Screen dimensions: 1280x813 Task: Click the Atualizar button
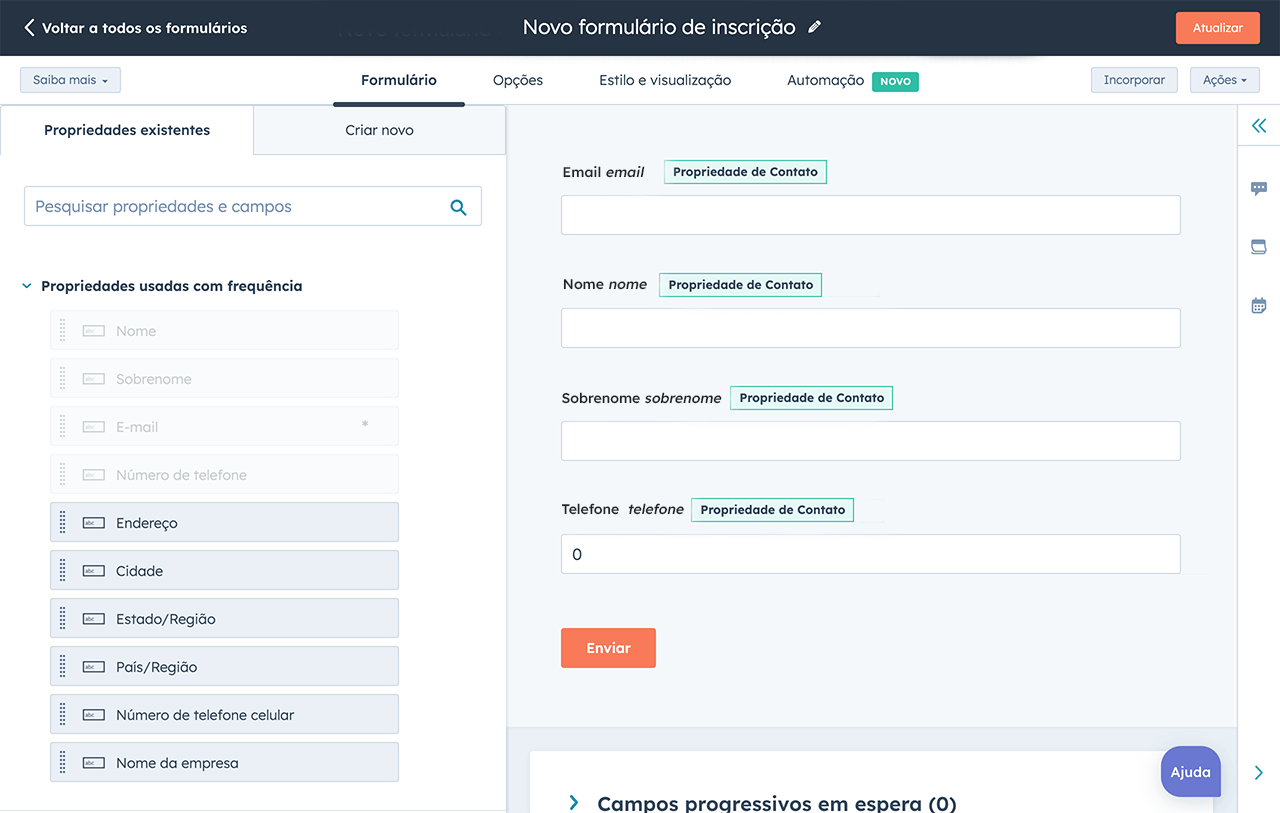(1217, 28)
